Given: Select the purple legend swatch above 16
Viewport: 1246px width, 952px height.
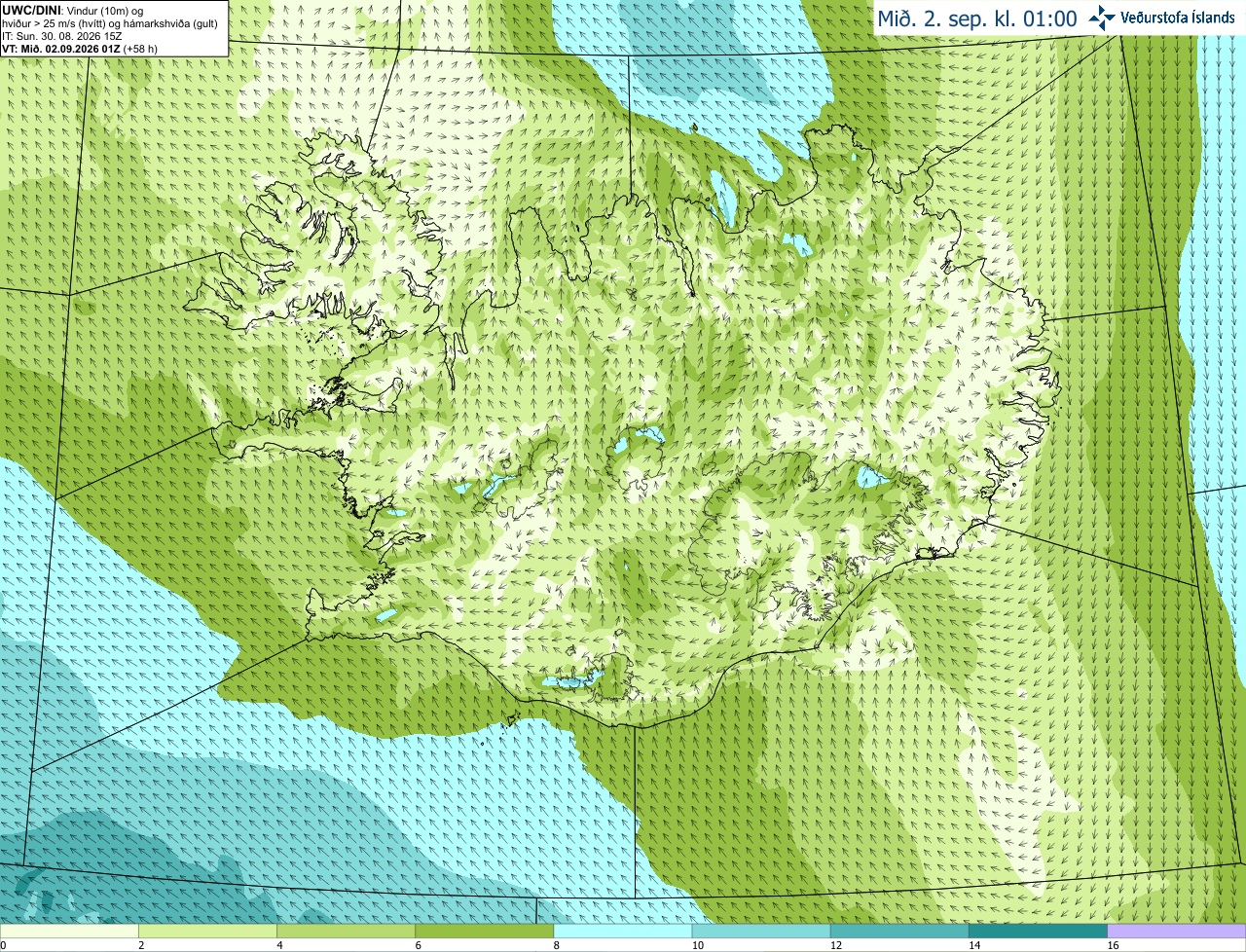Looking at the screenshot, I should [x=1177, y=932].
